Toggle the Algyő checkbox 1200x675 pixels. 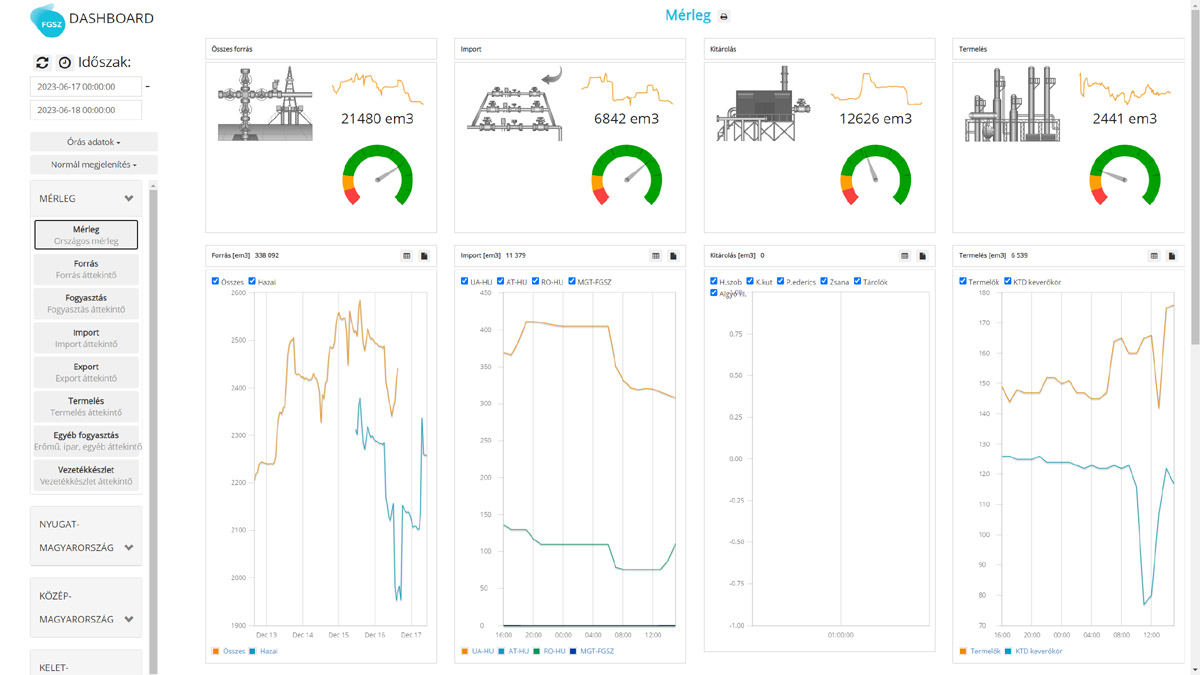pos(713,293)
